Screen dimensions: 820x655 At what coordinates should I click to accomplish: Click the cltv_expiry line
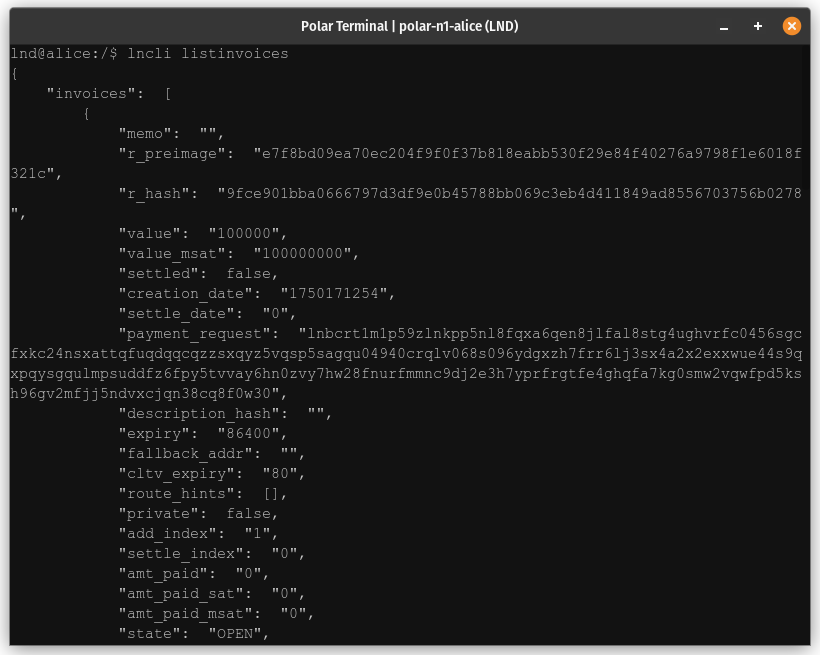click(x=212, y=473)
